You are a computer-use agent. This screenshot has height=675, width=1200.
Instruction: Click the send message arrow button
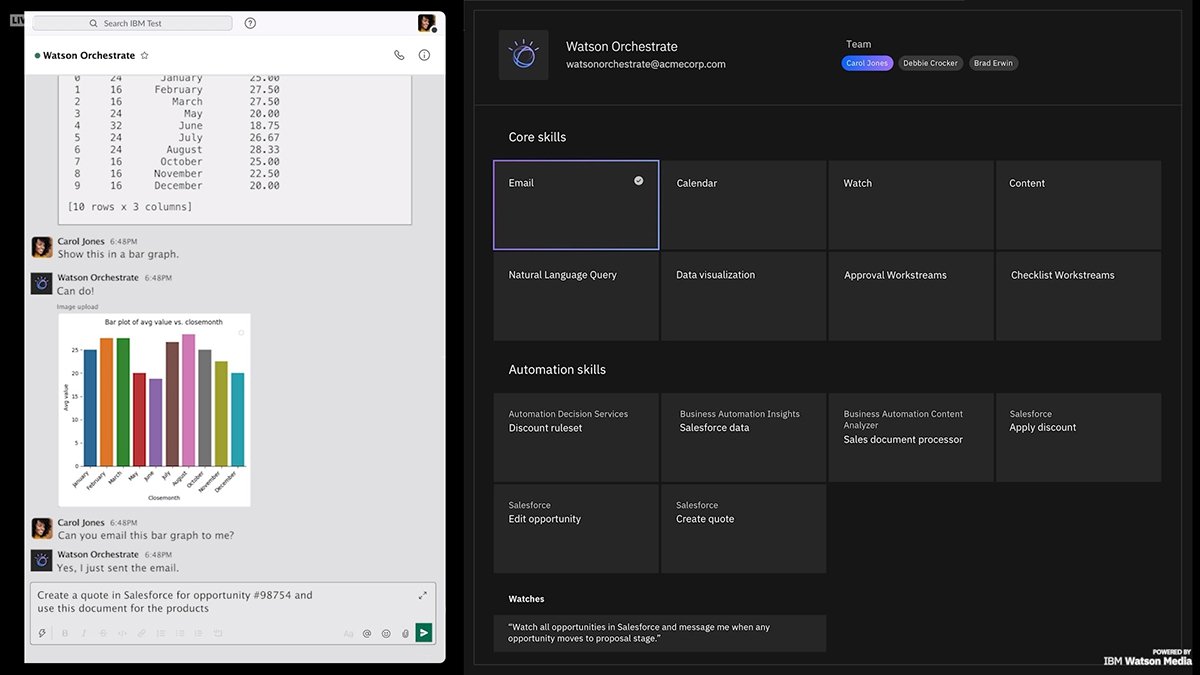424,632
